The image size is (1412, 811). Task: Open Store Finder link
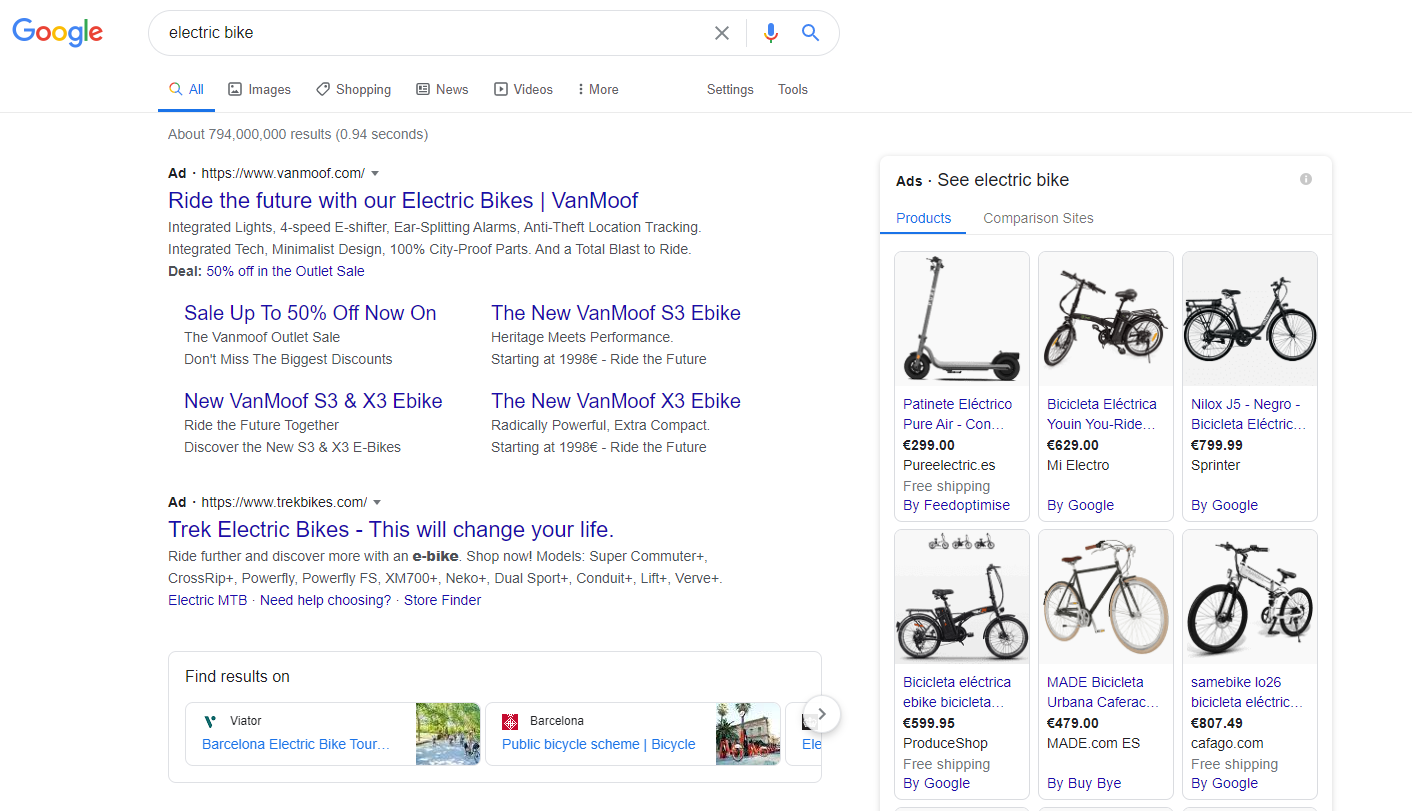(x=442, y=600)
